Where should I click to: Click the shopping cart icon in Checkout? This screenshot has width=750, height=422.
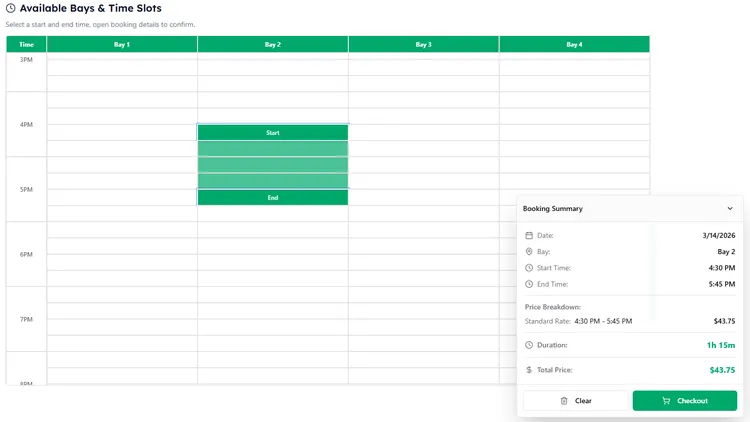click(x=667, y=401)
